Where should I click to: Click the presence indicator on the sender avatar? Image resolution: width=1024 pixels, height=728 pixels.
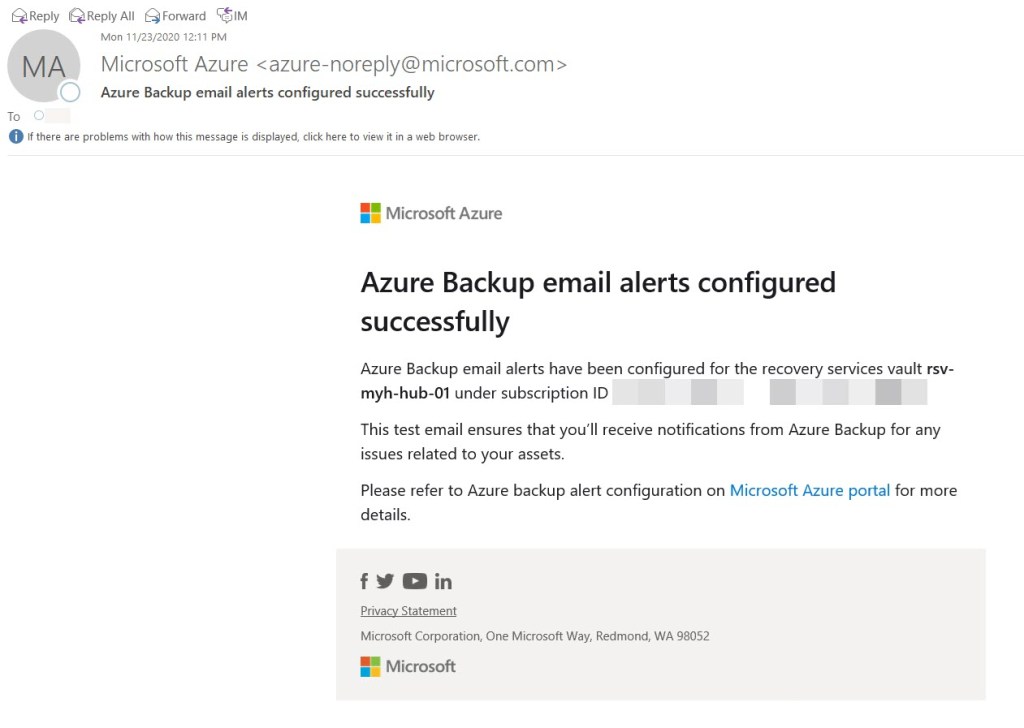coord(70,91)
